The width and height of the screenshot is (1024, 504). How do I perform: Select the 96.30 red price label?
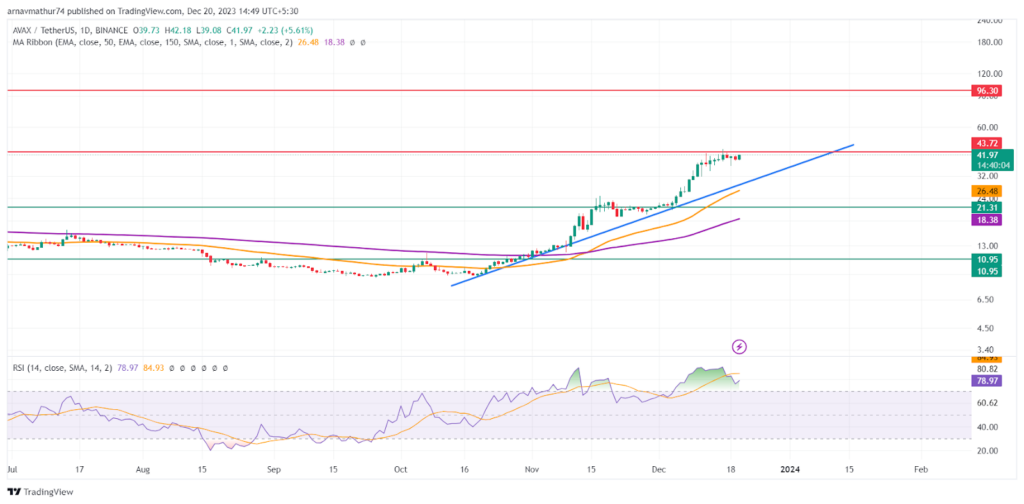coord(986,92)
